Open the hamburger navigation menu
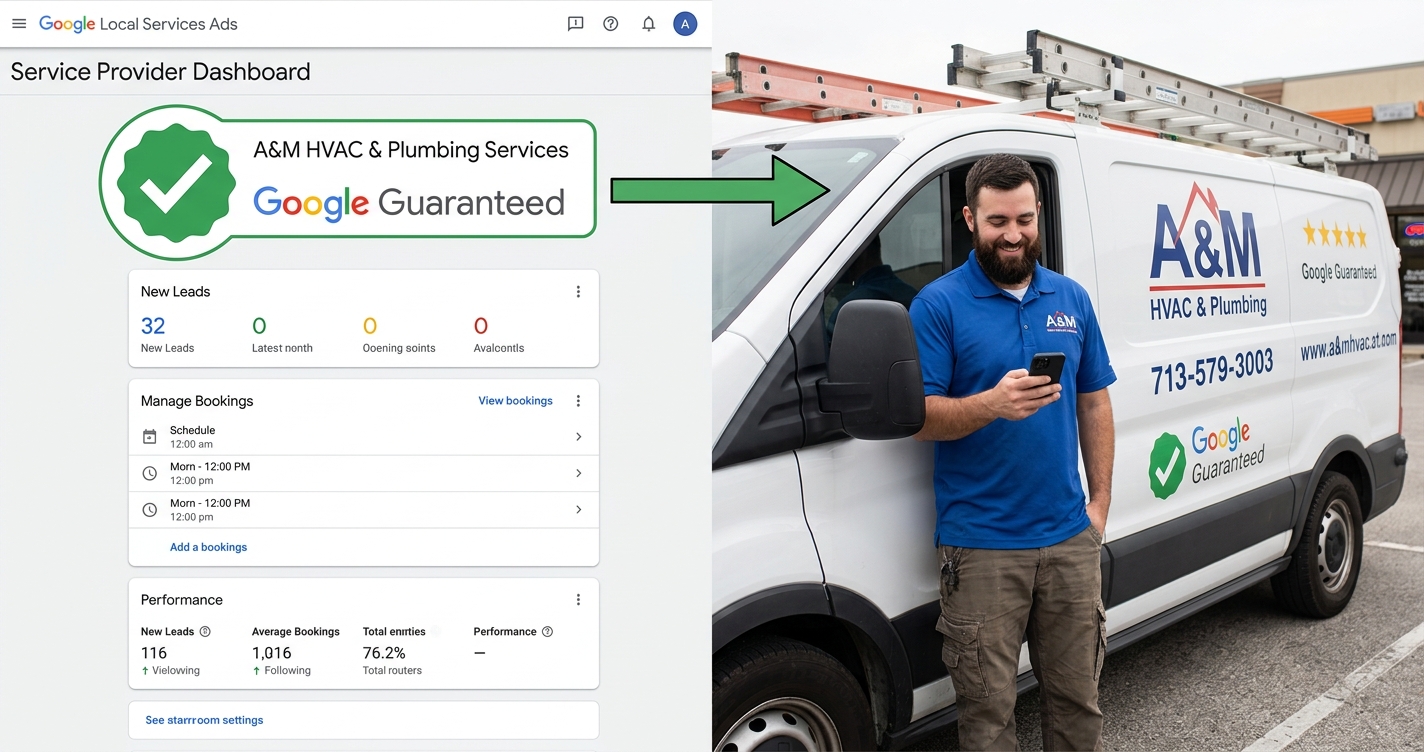 click(x=19, y=24)
